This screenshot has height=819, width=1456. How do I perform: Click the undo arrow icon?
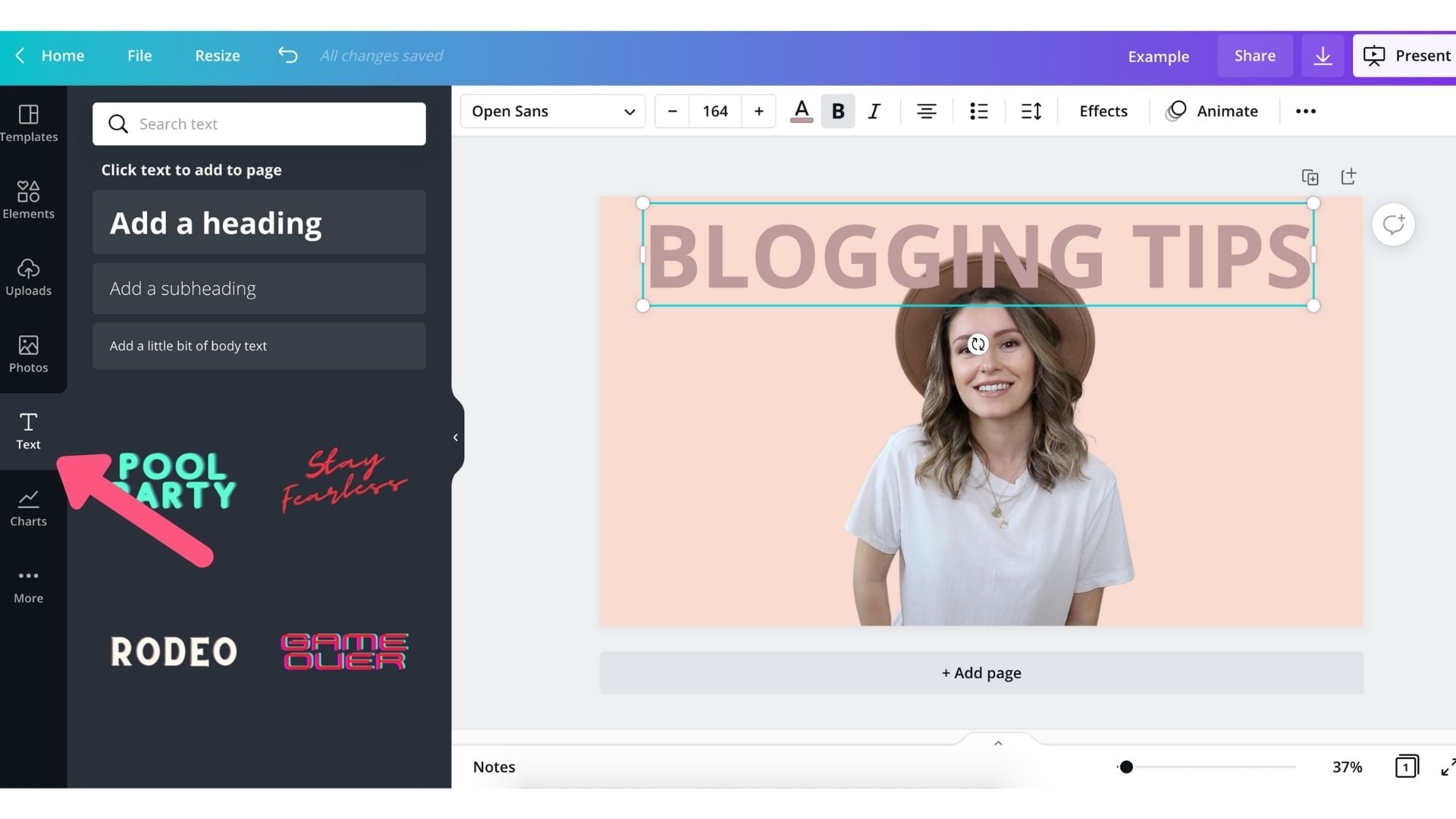(x=287, y=55)
